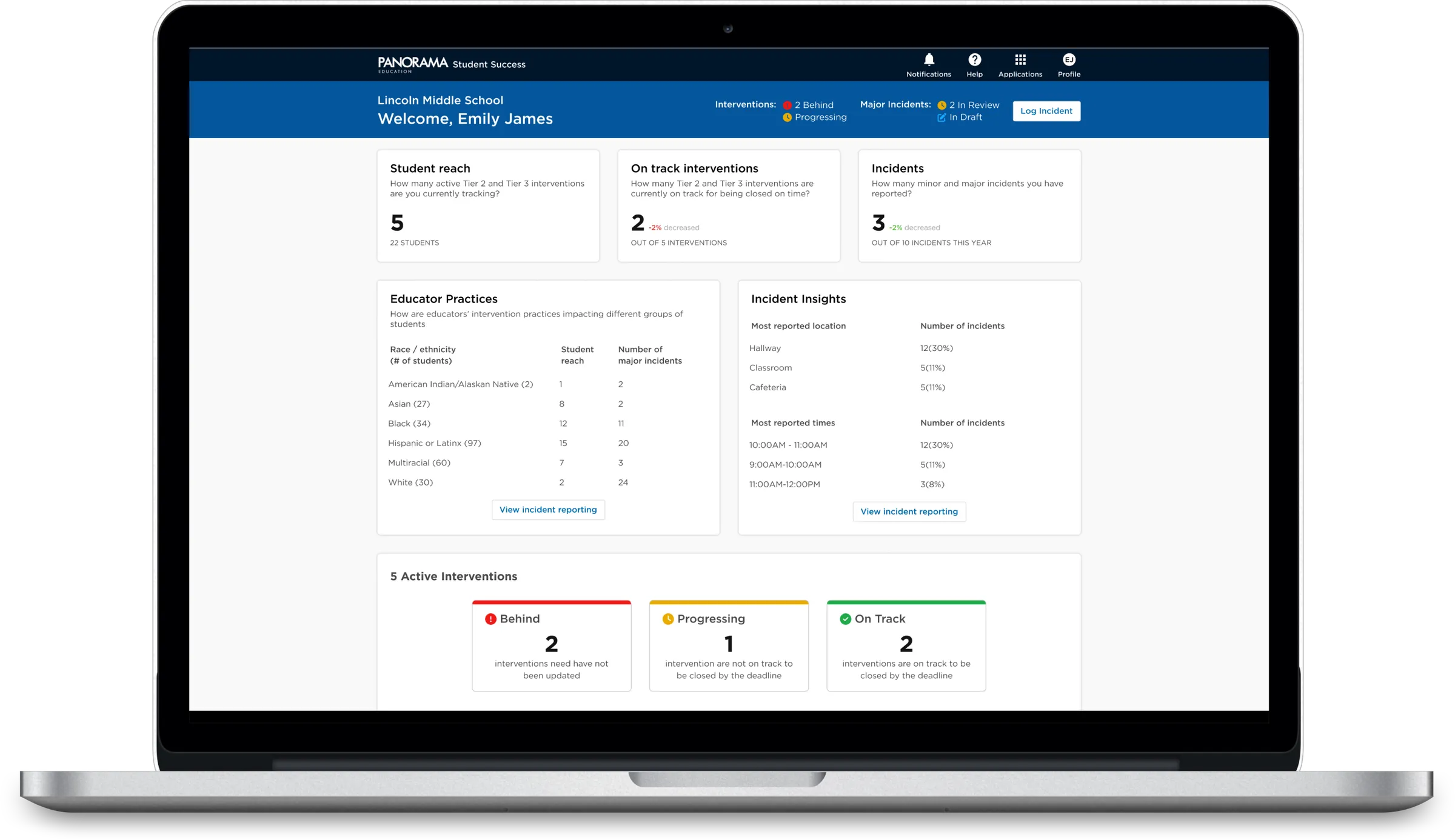Click the 2 In Review incidents link
Viewport: 1455px width, 840px height.
click(974, 105)
